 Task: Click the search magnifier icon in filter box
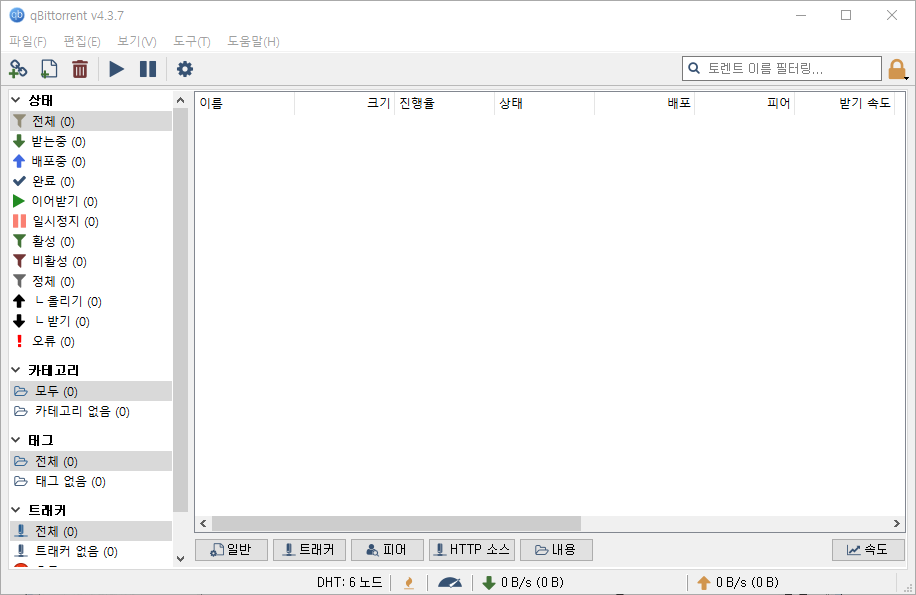694,68
